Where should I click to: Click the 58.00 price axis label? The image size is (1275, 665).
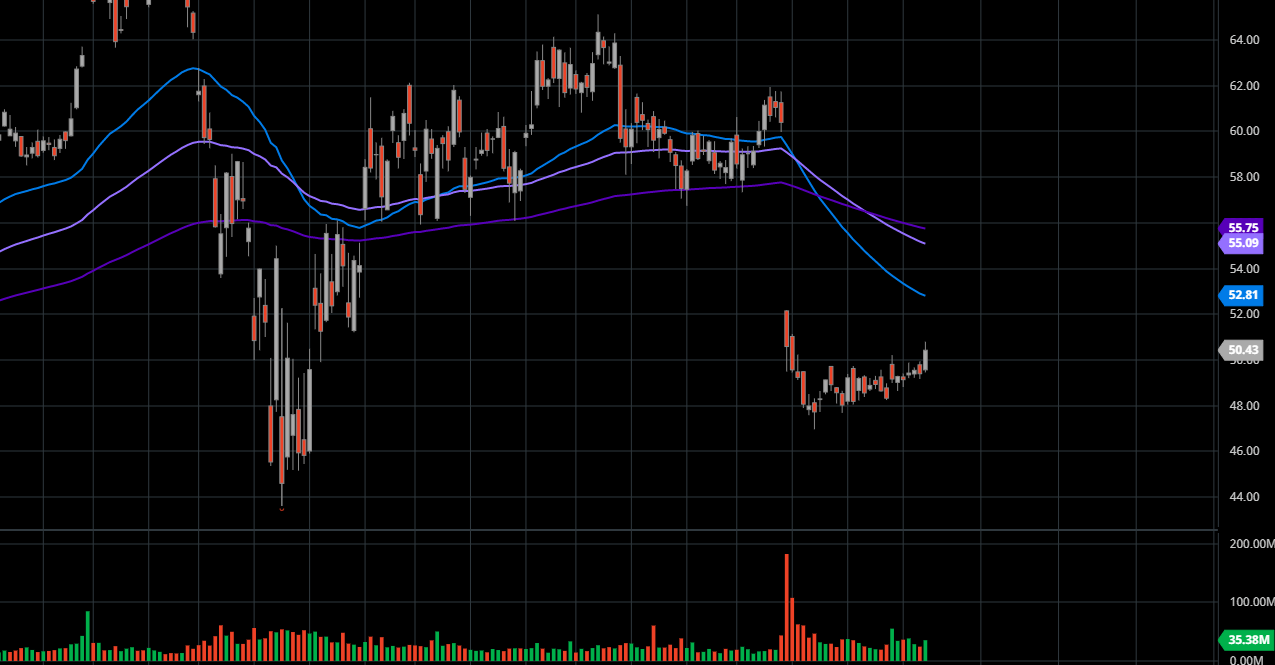click(1243, 177)
